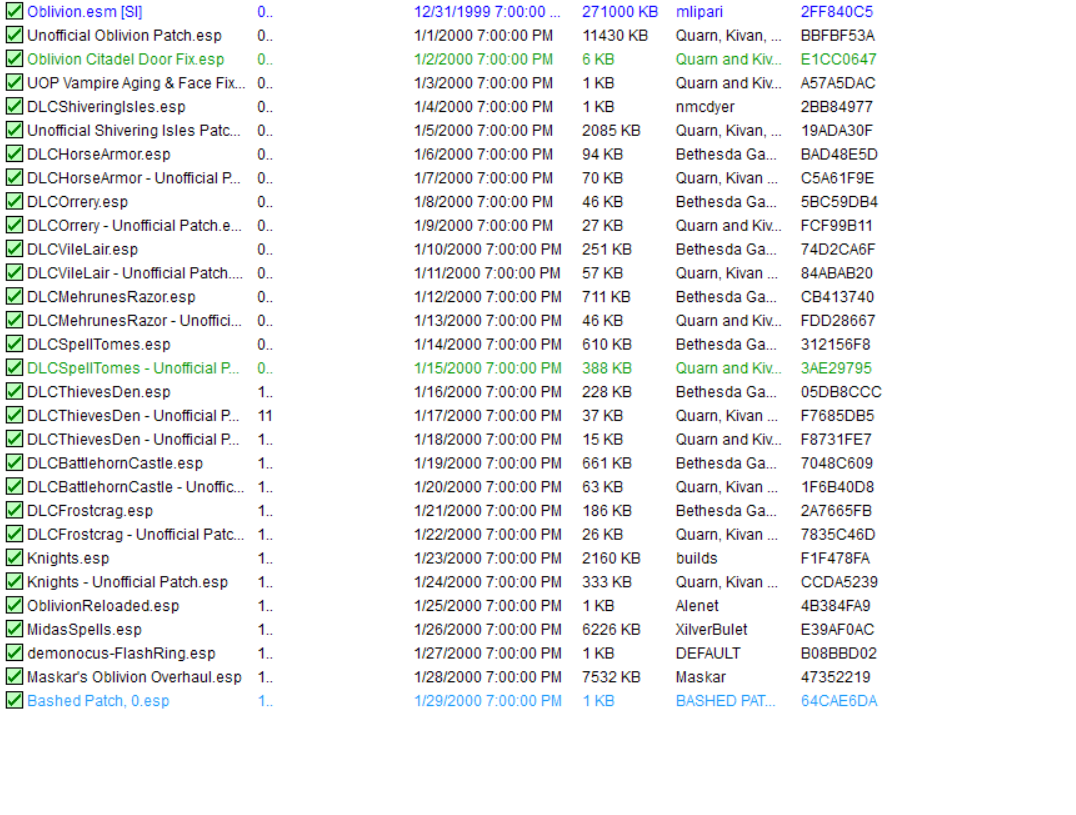Uncheck the DLCSpellTomes.esp checkbox
Screen dimensions: 1076x815
point(14,344)
